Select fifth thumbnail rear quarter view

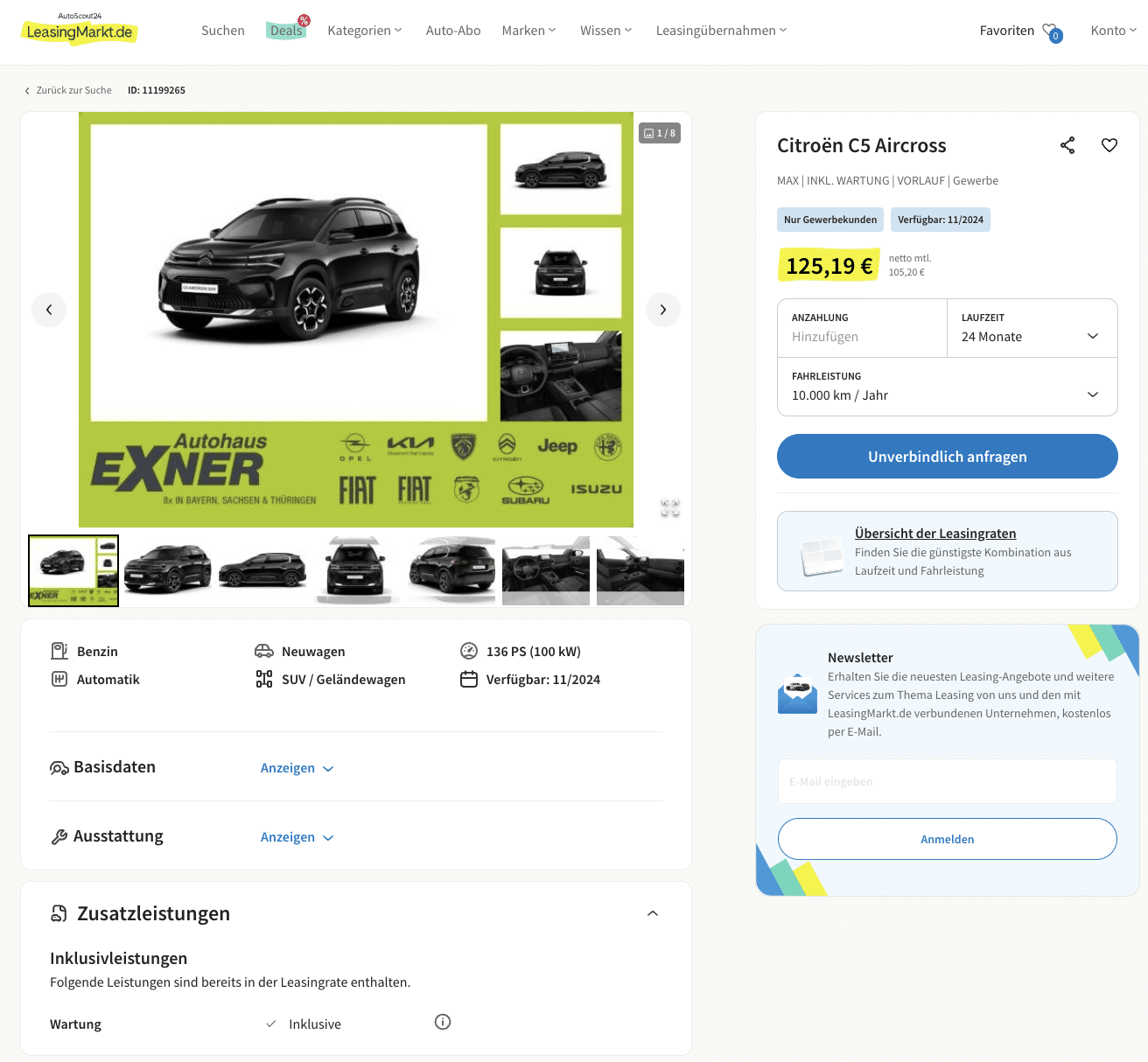(x=451, y=570)
